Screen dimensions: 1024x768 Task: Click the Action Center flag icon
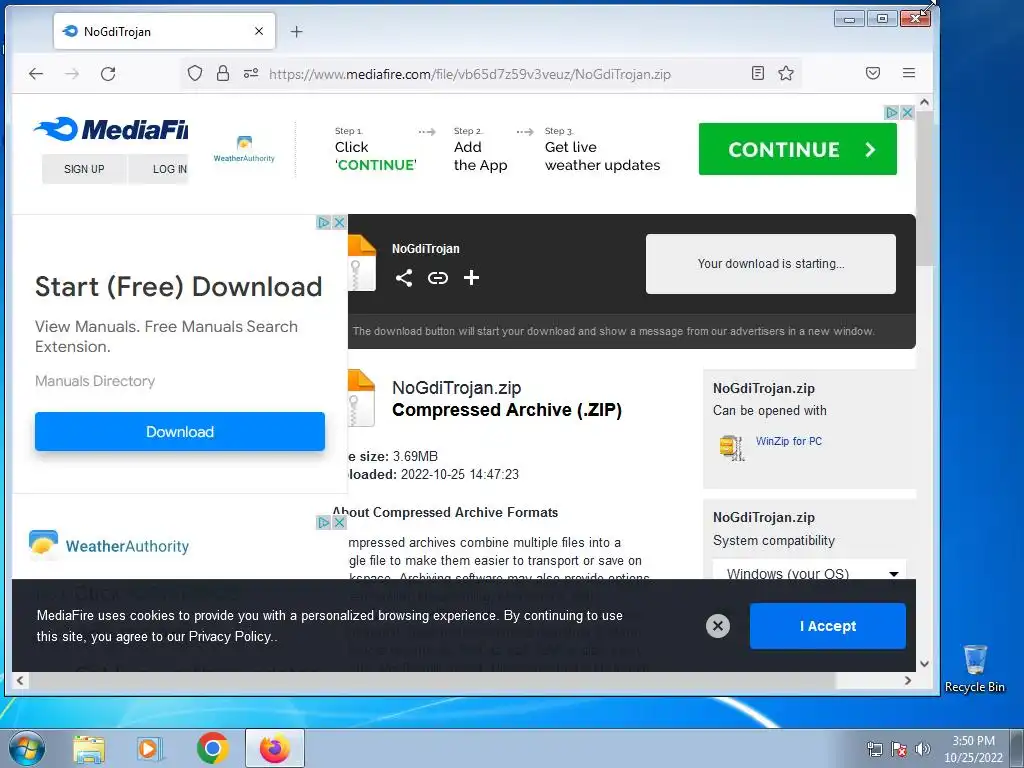click(x=899, y=749)
